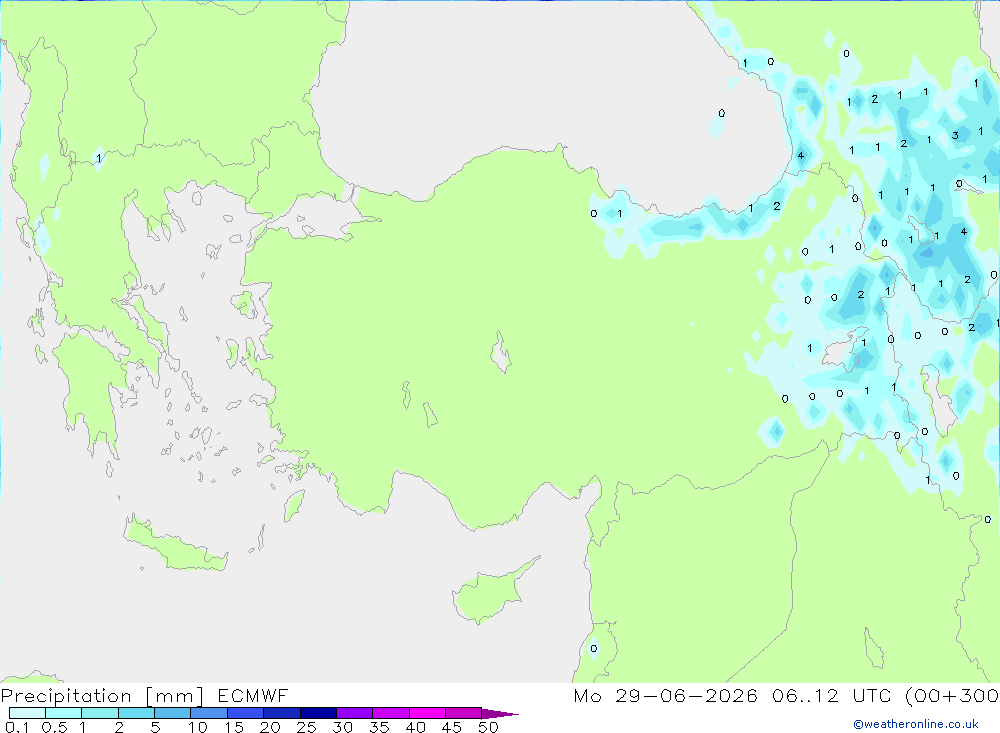Click the "[mm]" unit label
The width and height of the screenshot is (1000, 733).
174,696
